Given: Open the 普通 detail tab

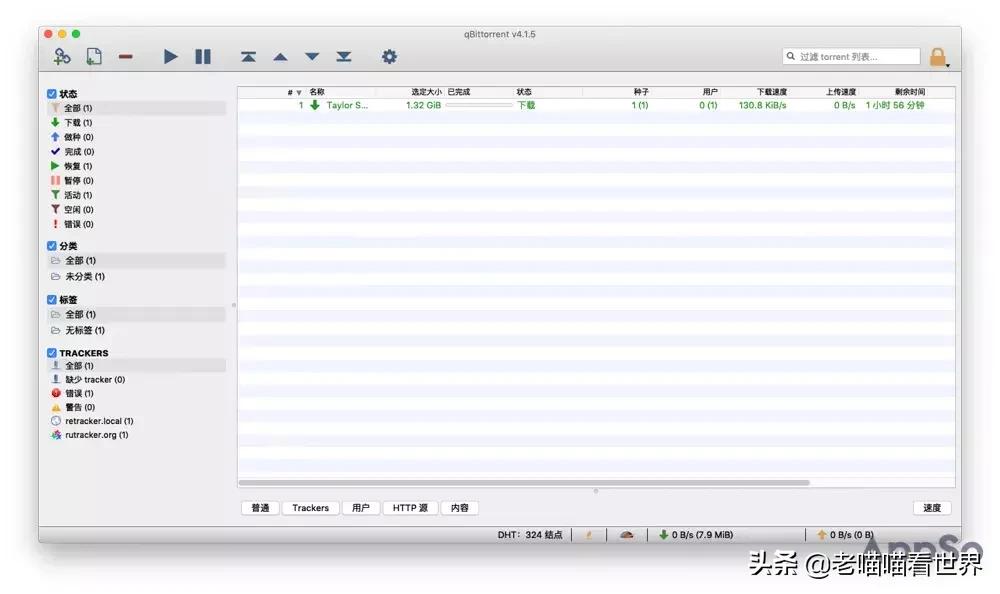Looking at the screenshot, I should 260,508.
